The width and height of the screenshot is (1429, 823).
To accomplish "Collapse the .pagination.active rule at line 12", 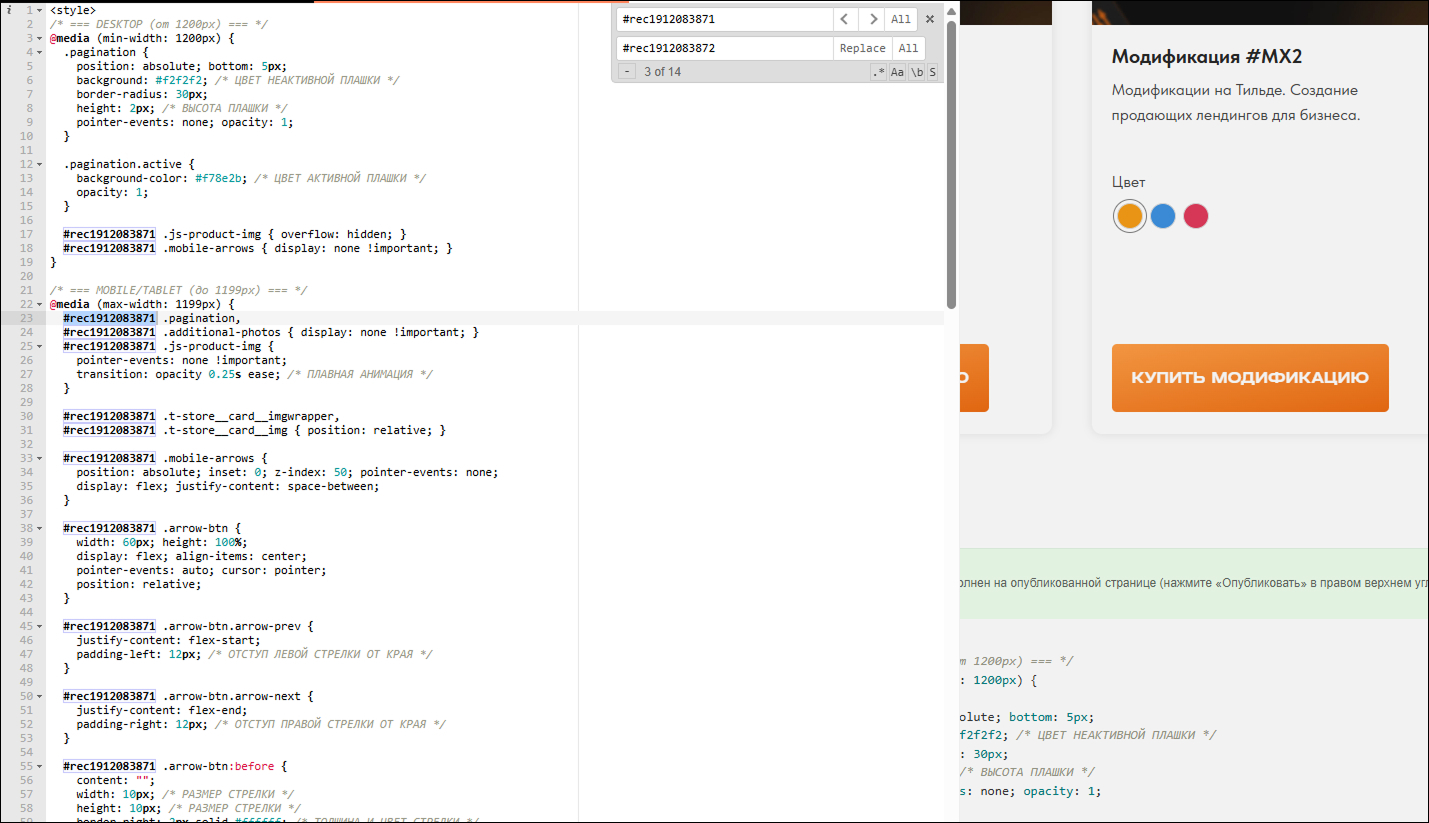I will (39, 164).
